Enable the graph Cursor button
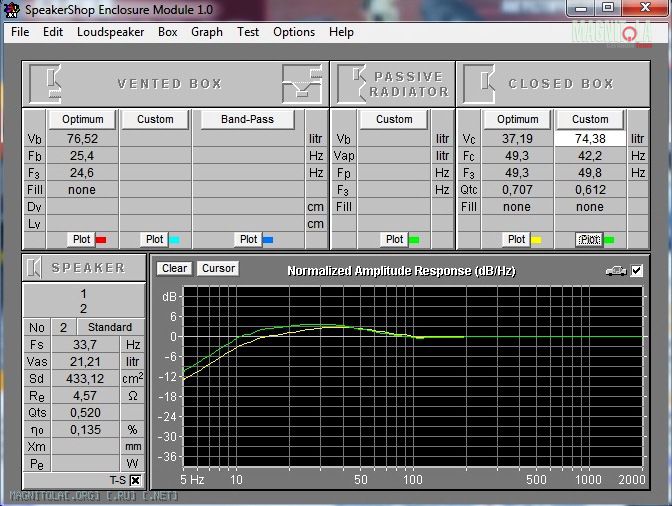This screenshot has height=506, width=672. [218, 268]
